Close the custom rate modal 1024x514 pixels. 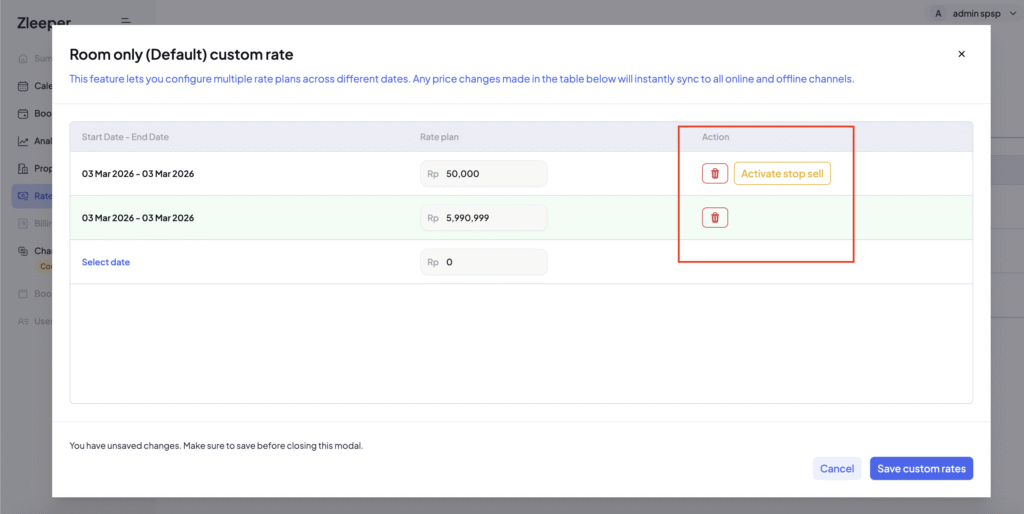961,54
